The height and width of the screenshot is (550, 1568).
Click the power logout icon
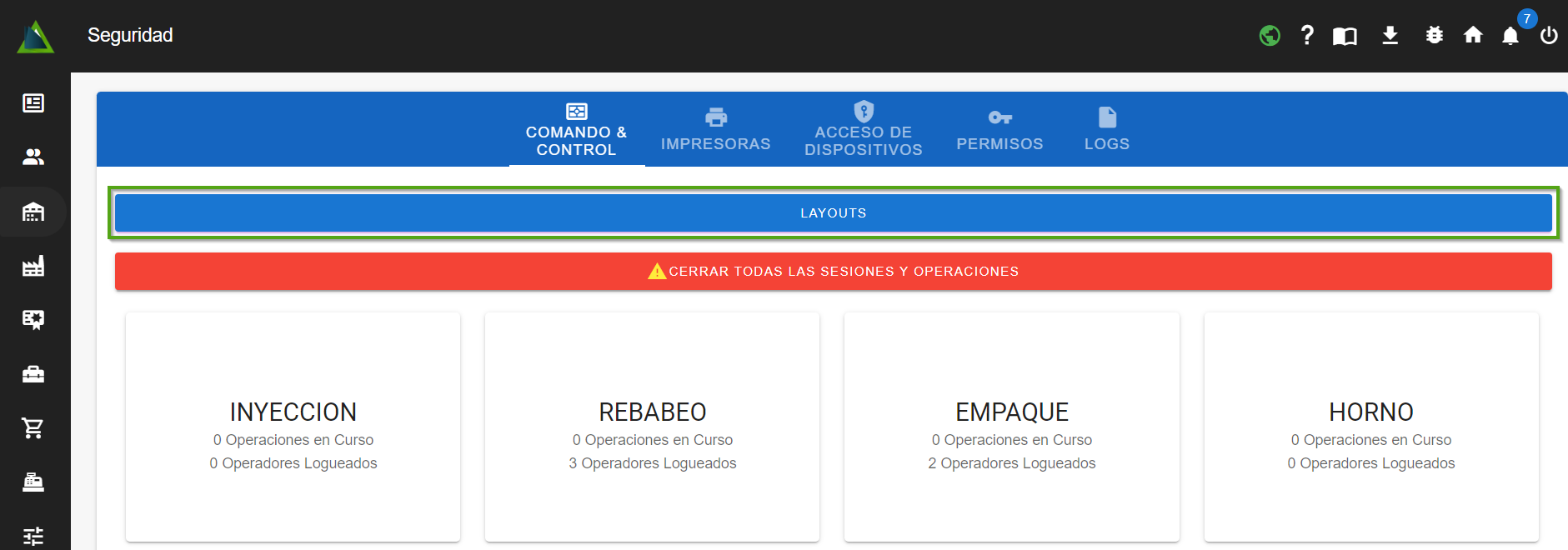tap(1549, 35)
